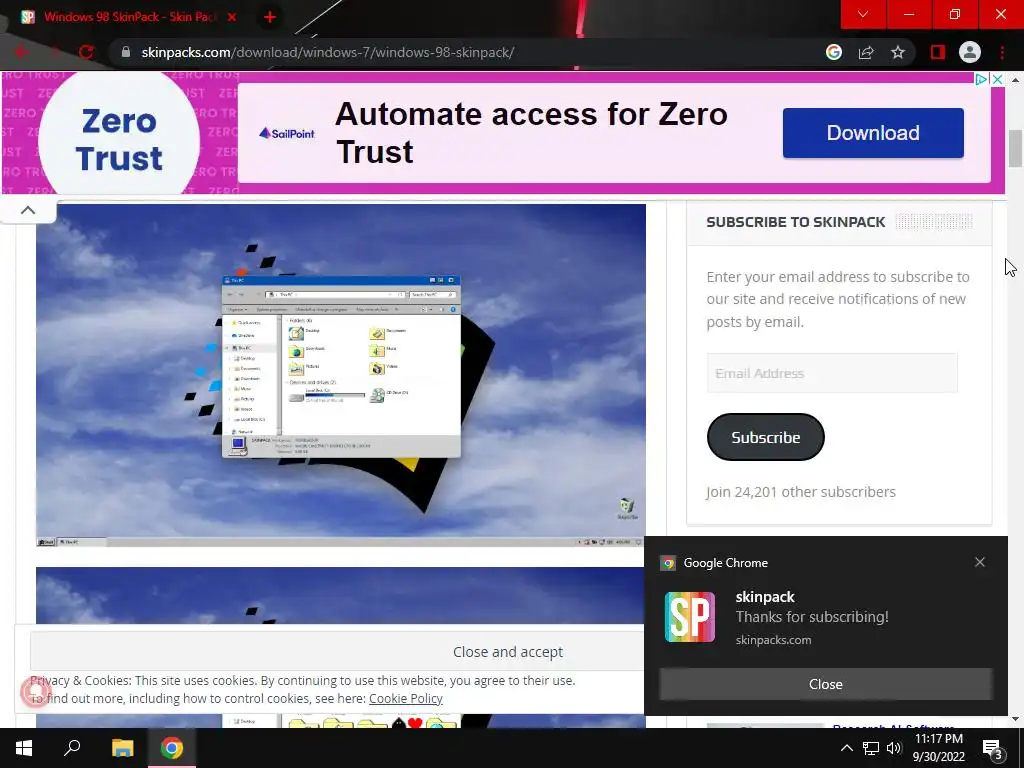Click the page vertical scrollbar thumb
The width and height of the screenshot is (1024, 768).
1015,149
